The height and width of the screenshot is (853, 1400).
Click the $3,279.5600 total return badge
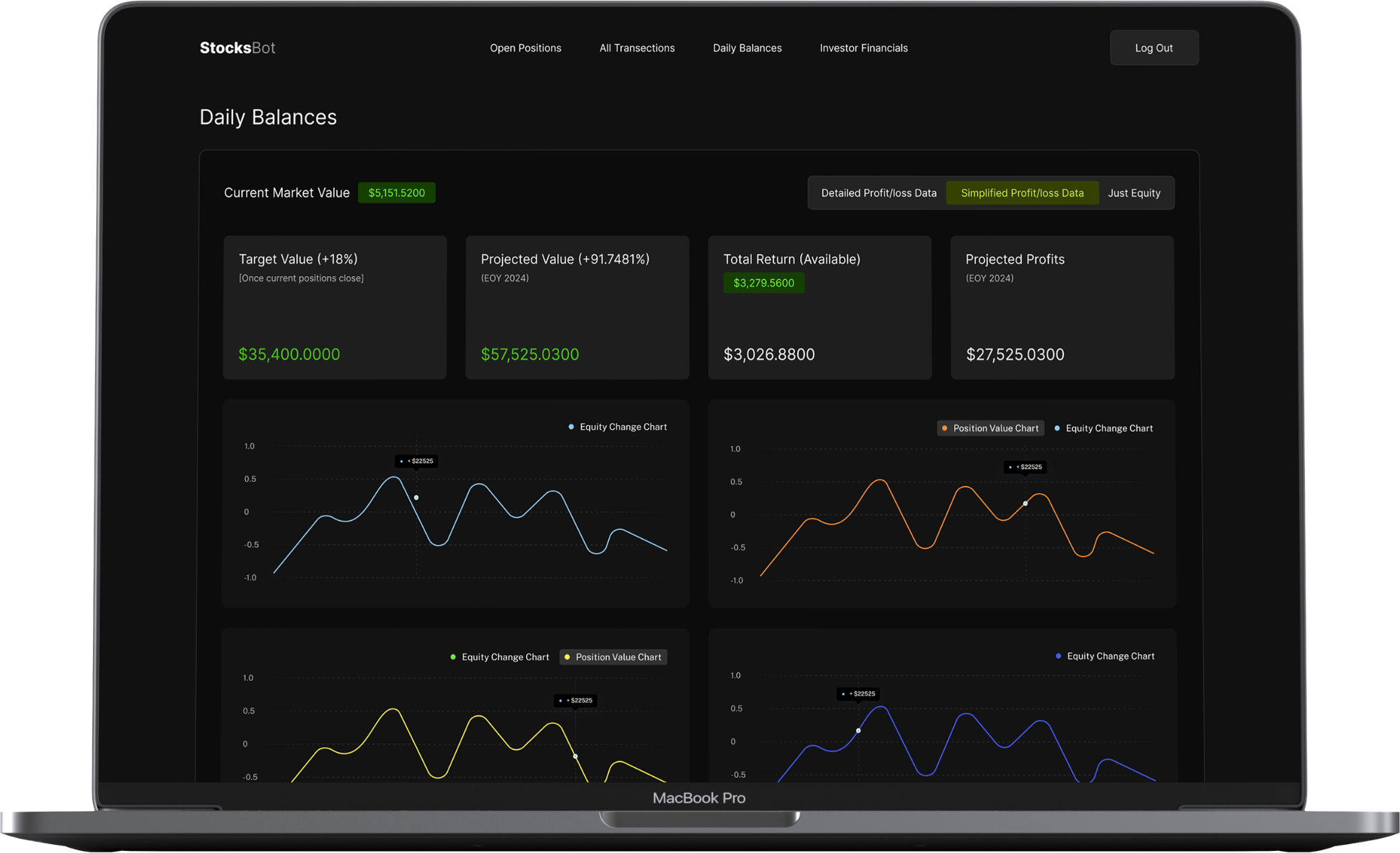[x=763, y=283]
